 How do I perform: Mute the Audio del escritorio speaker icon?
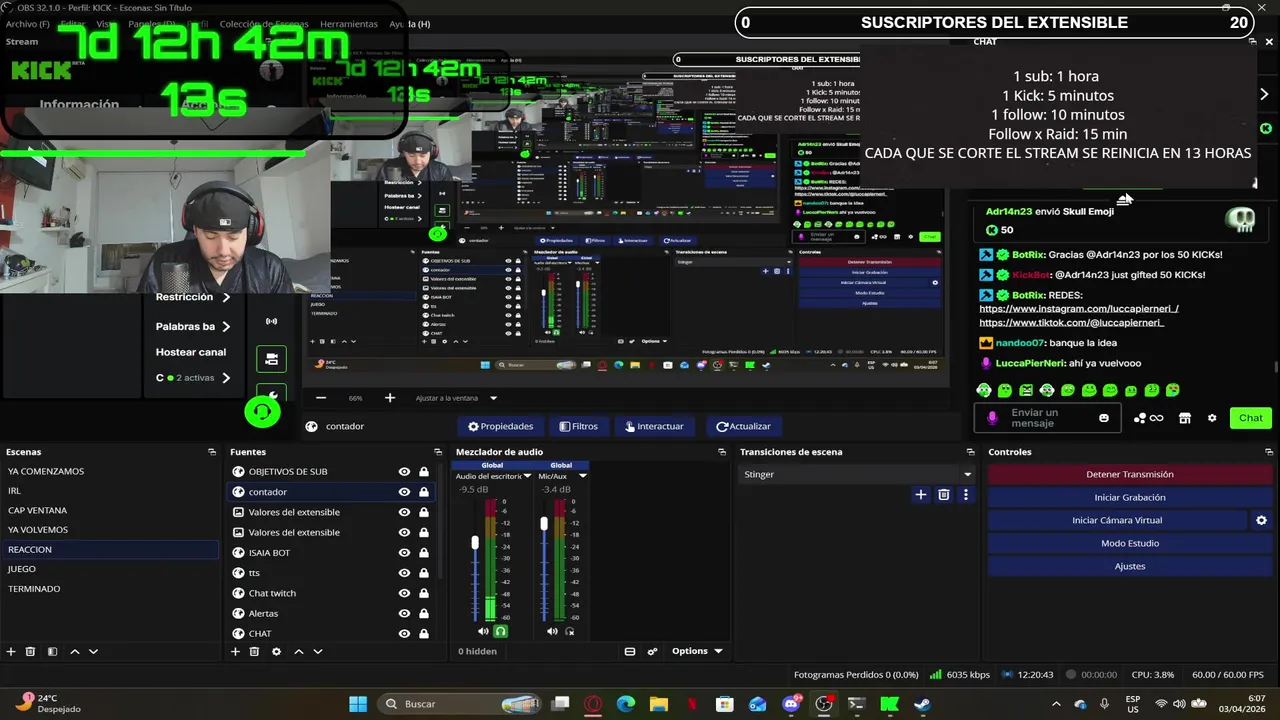coord(483,631)
